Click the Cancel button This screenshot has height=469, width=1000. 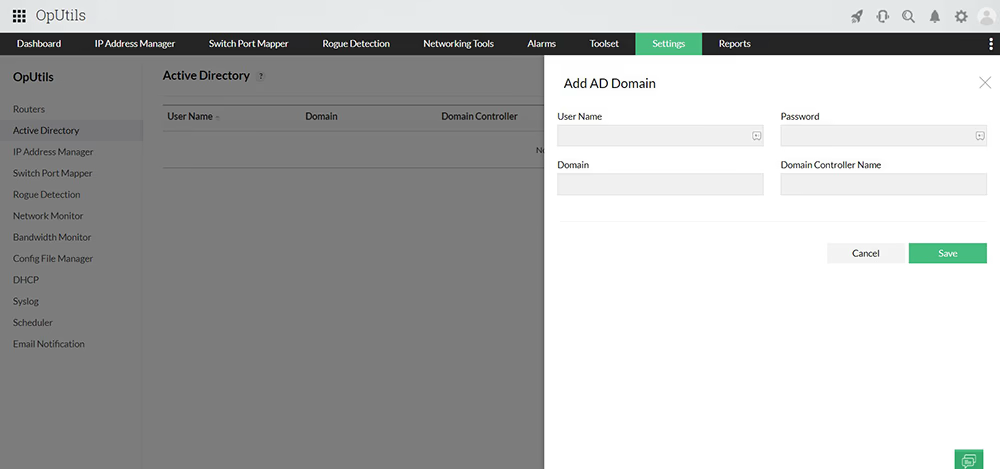(865, 253)
